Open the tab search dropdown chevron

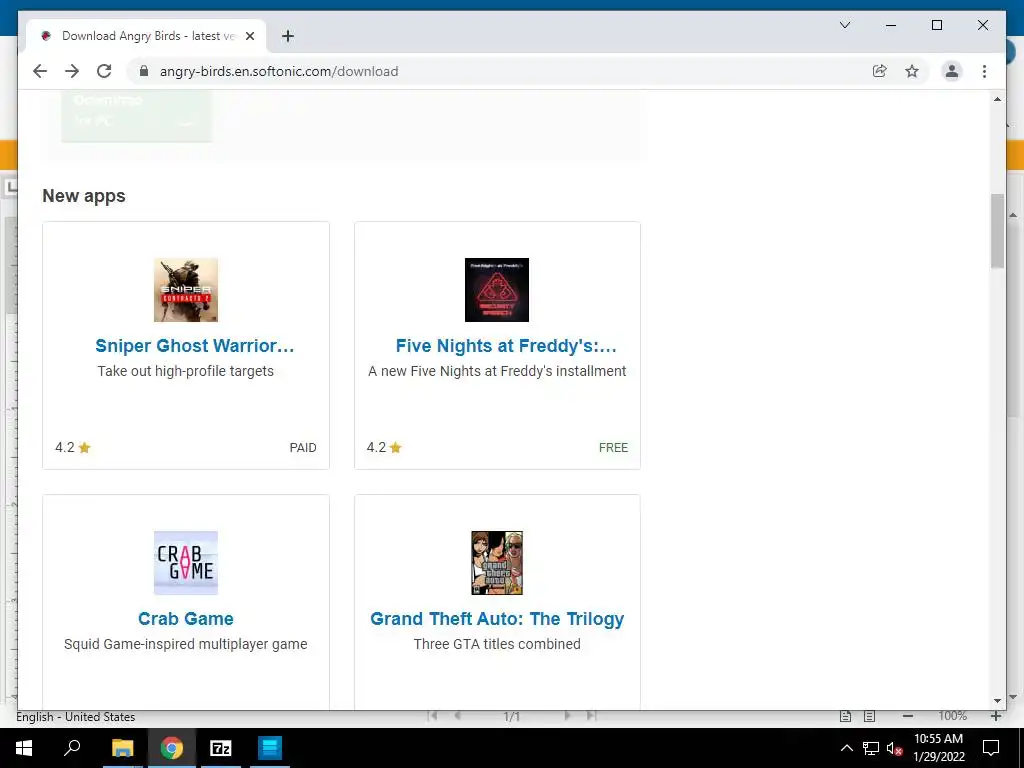click(x=844, y=25)
